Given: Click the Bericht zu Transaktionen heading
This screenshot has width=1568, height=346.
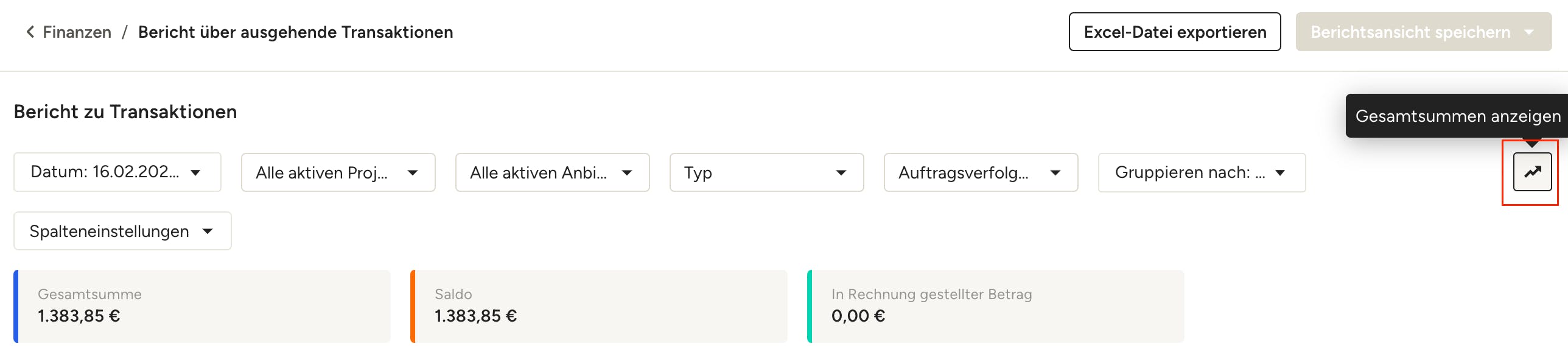Looking at the screenshot, I should 125,111.
